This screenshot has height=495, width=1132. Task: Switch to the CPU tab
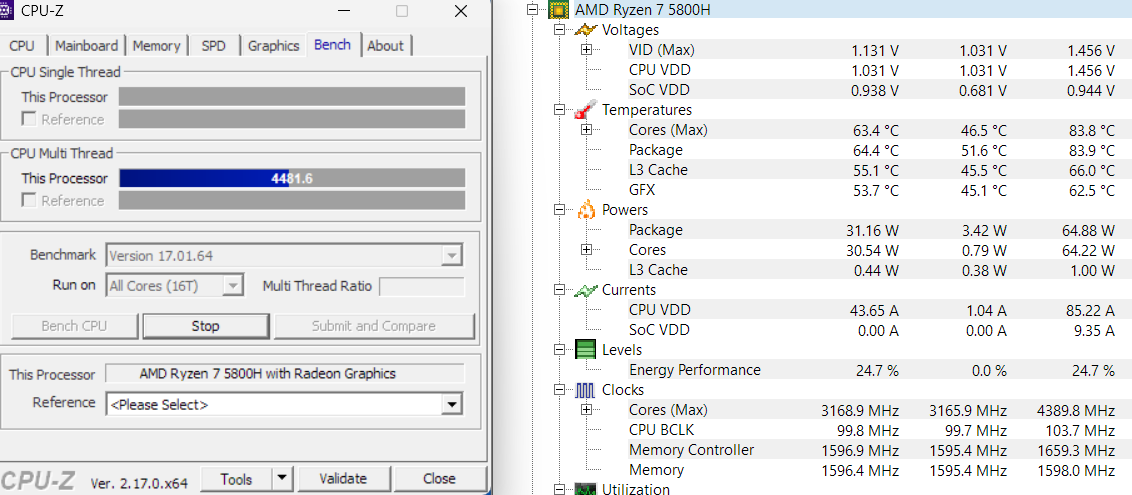pos(22,45)
